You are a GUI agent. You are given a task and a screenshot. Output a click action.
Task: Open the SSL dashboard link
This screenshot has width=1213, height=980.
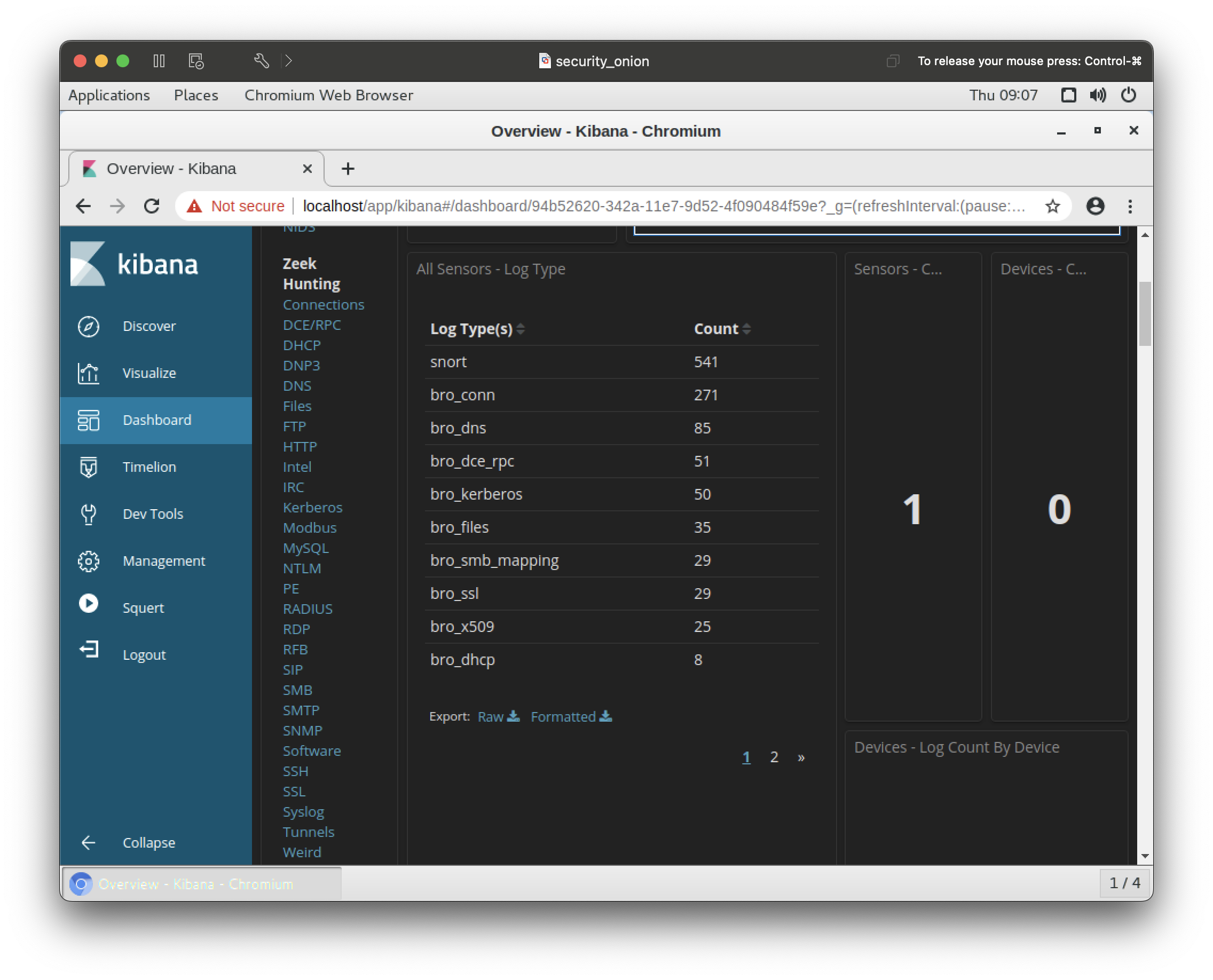click(x=294, y=792)
